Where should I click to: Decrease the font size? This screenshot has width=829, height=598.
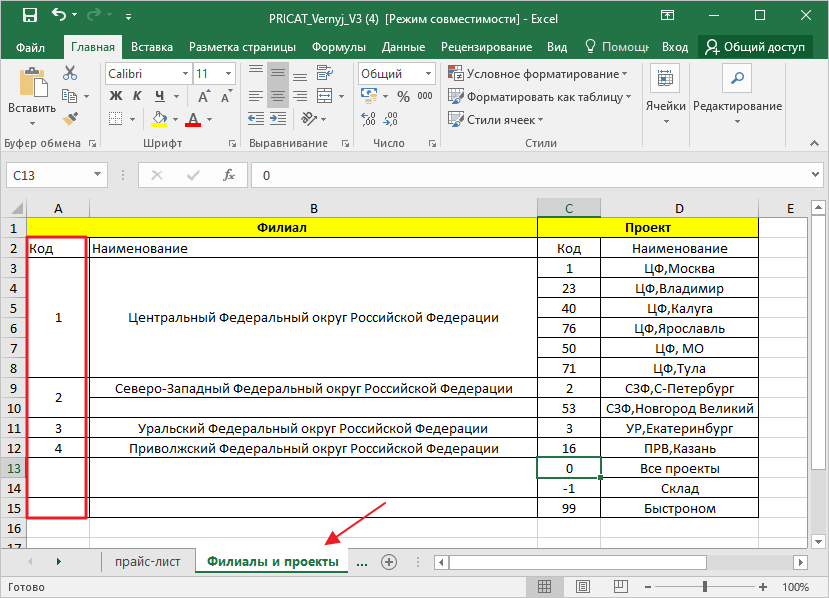[226, 96]
